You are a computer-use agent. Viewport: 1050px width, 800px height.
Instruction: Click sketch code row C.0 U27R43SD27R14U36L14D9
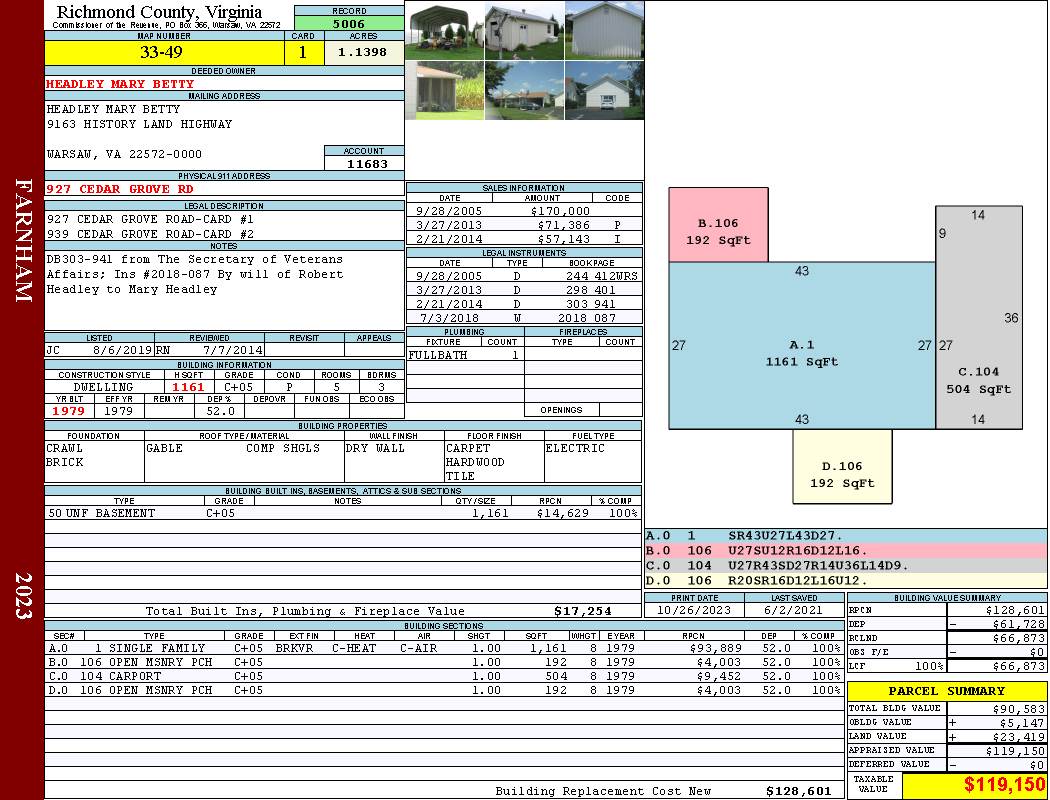(x=846, y=565)
